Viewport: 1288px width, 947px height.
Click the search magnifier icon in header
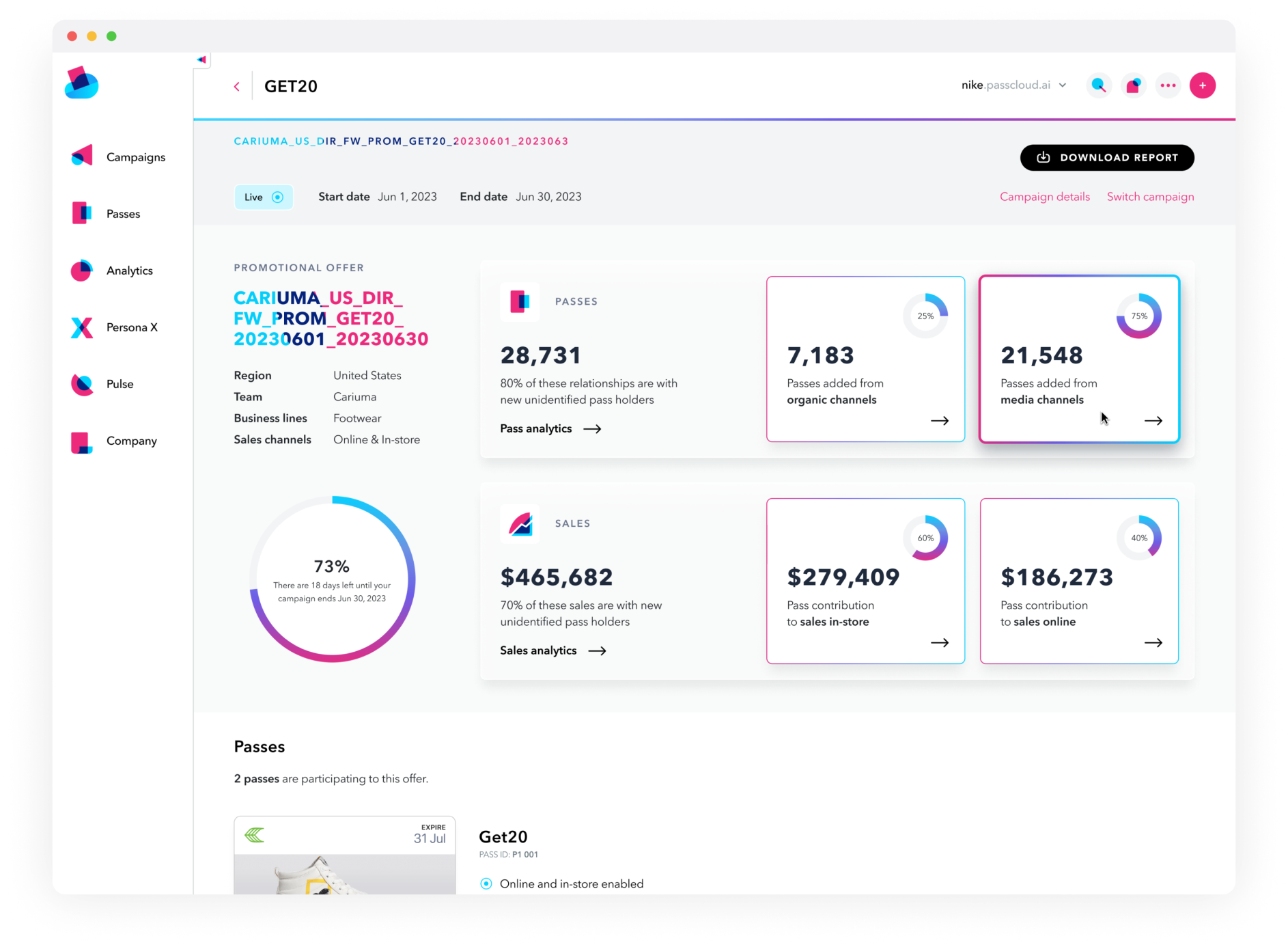pos(1098,85)
